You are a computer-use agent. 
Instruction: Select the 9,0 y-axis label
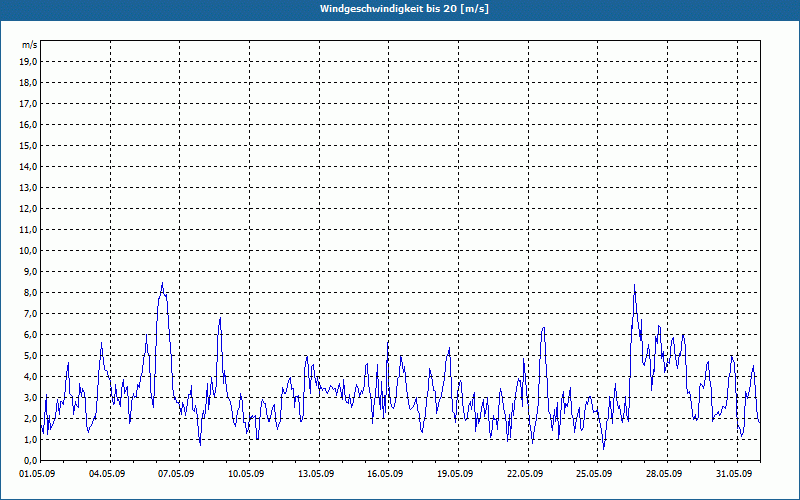(x=30, y=271)
